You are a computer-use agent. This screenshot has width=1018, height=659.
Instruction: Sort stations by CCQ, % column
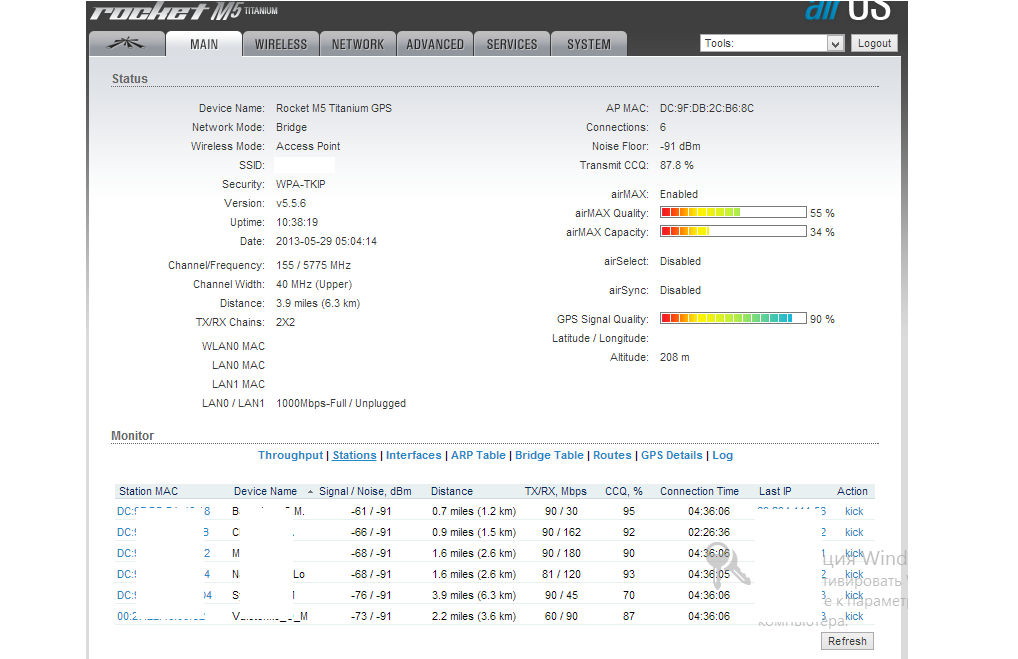[x=623, y=491]
